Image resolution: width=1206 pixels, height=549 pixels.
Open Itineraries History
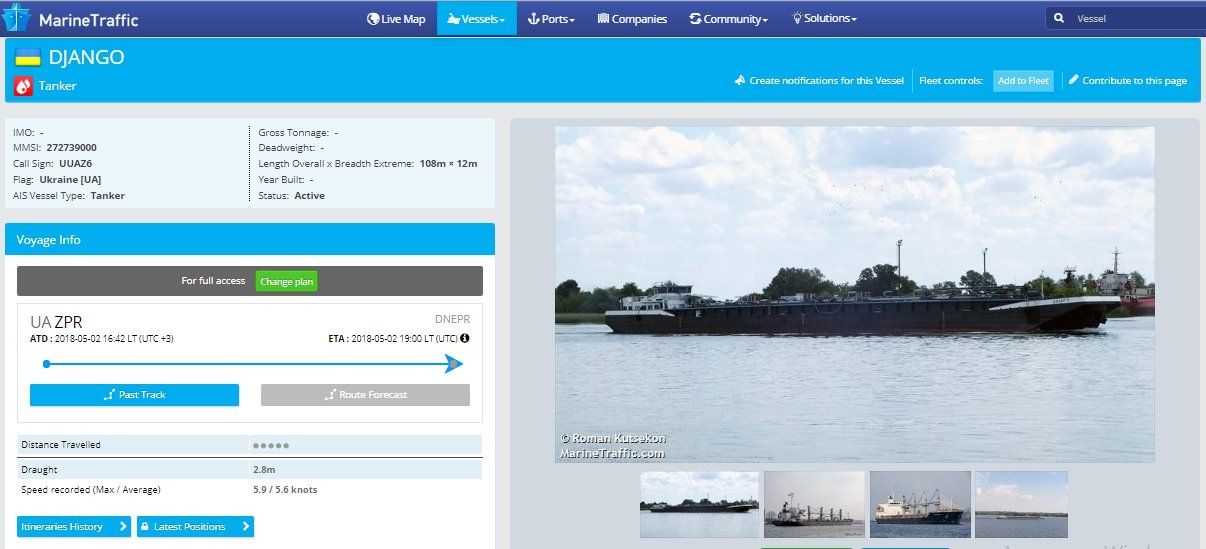click(73, 526)
